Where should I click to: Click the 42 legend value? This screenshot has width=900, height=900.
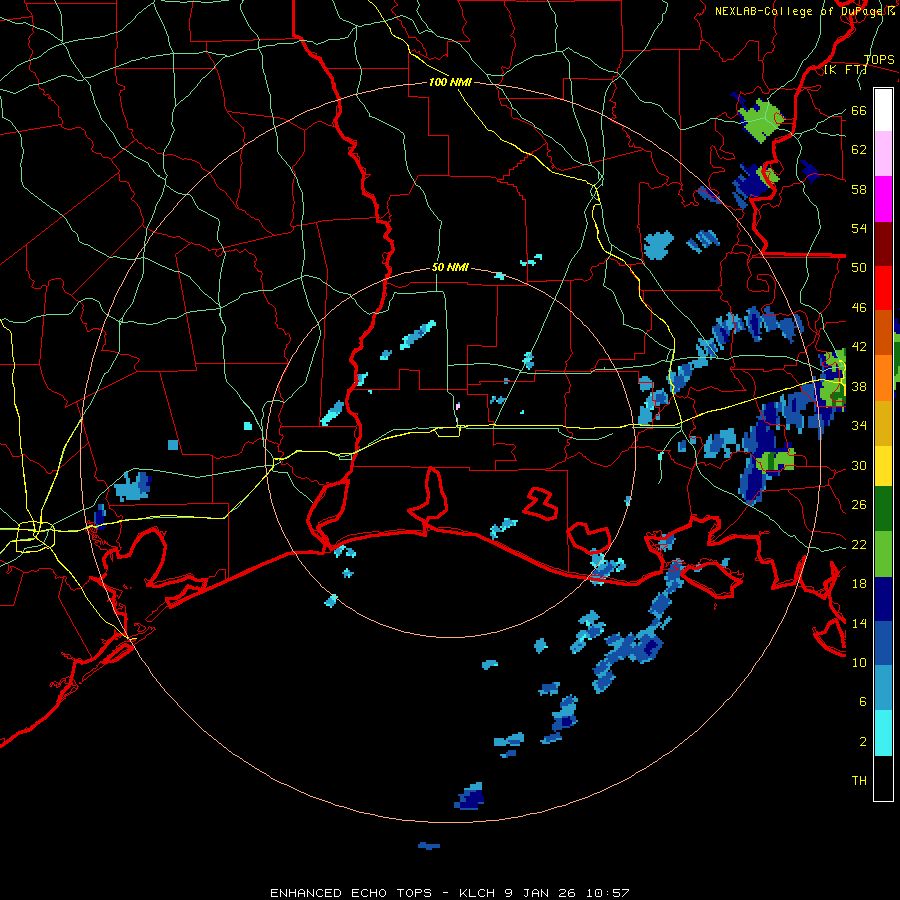tap(859, 346)
